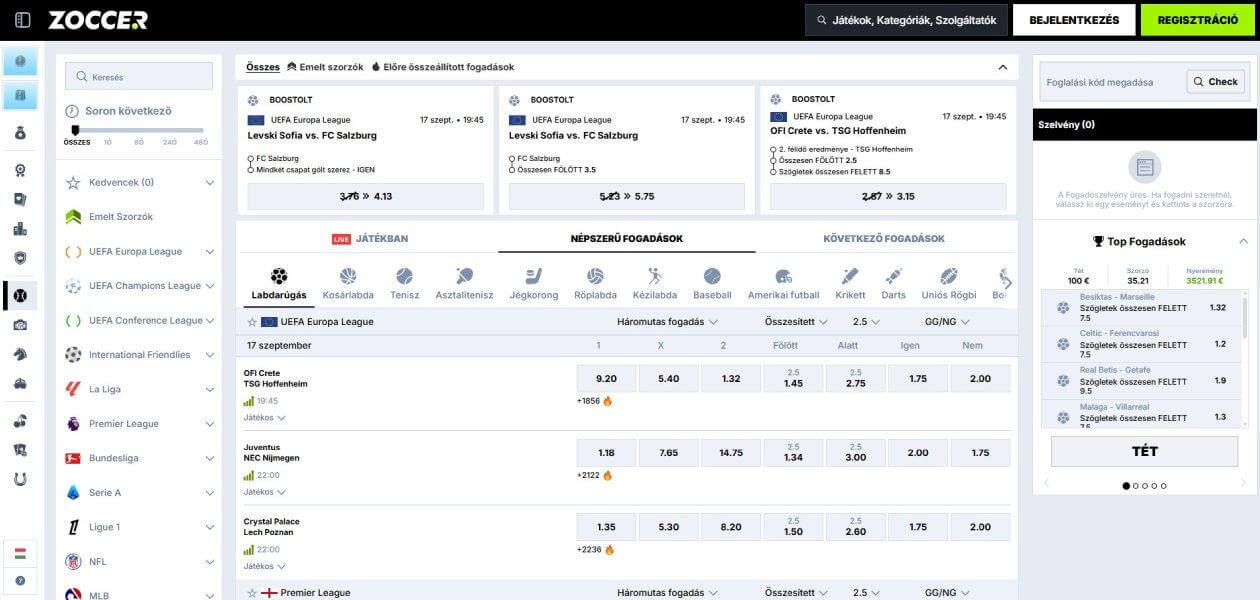Click the BEJELENTKEZÉS login button
This screenshot has width=1260, height=600.
coord(1074,20)
